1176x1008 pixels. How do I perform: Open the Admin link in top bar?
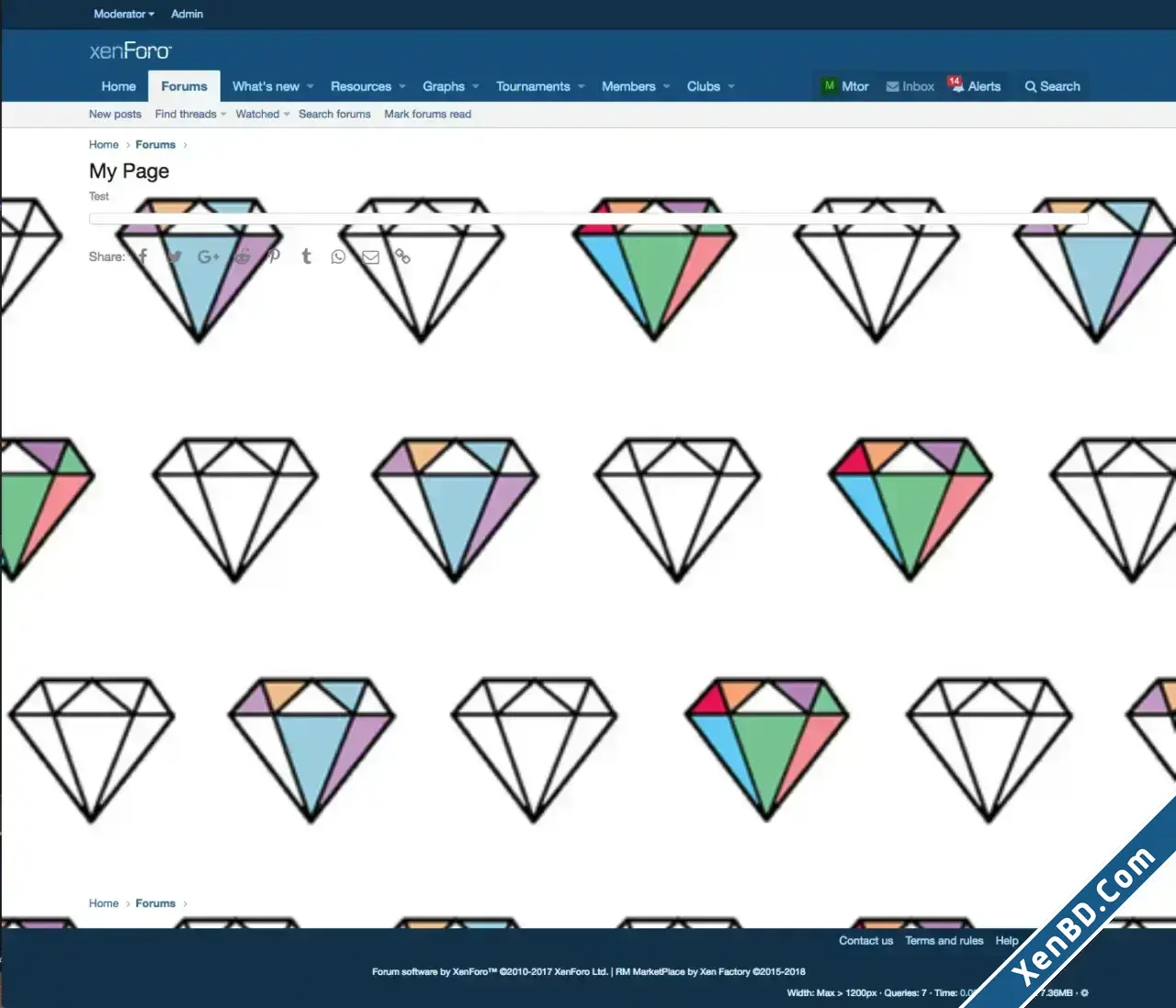click(x=187, y=14)
